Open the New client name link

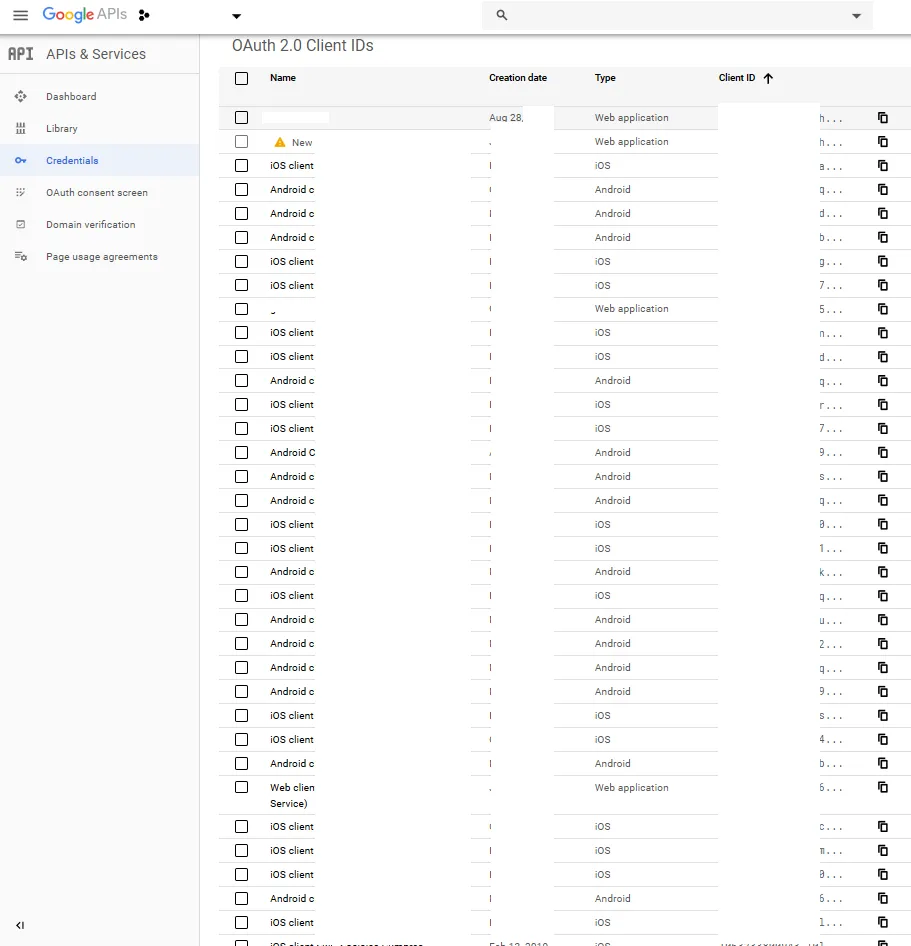pos(302,142)
